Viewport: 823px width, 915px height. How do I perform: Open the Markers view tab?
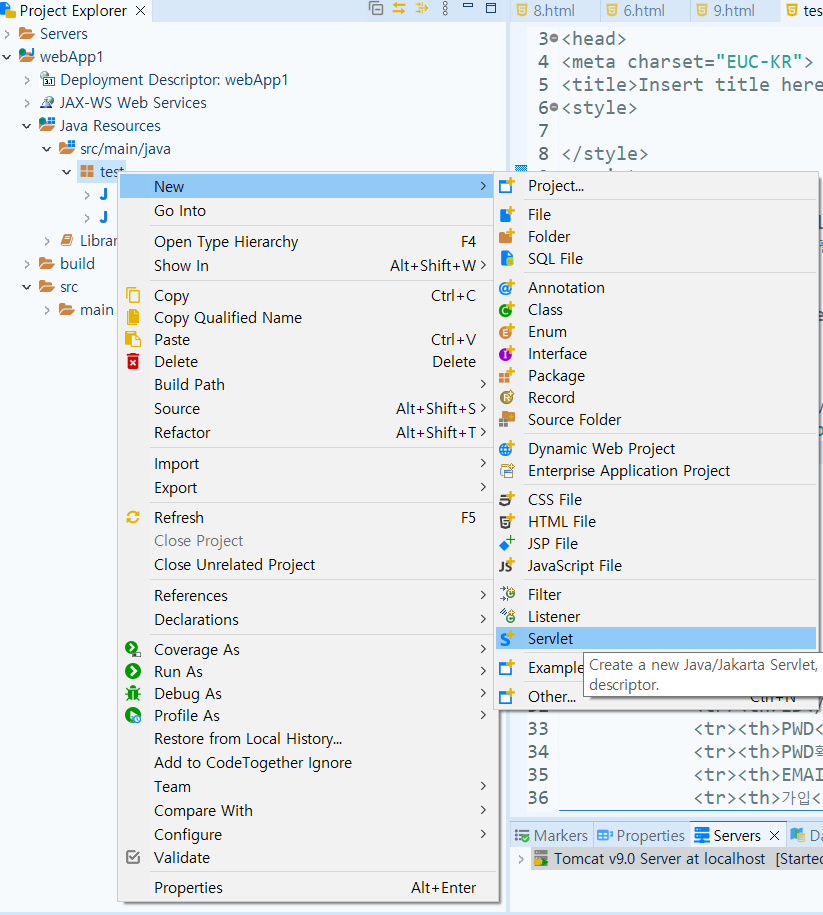(552, 836)
